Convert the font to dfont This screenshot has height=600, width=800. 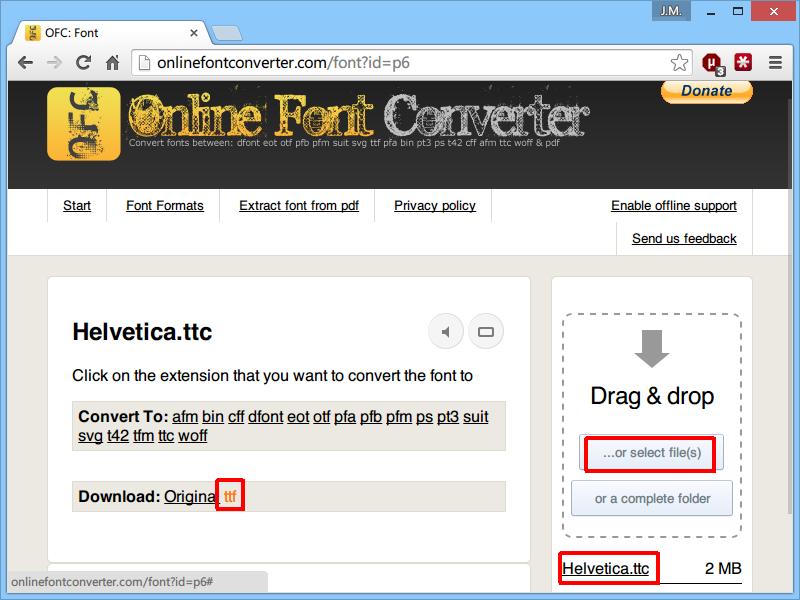click(266, 417)
